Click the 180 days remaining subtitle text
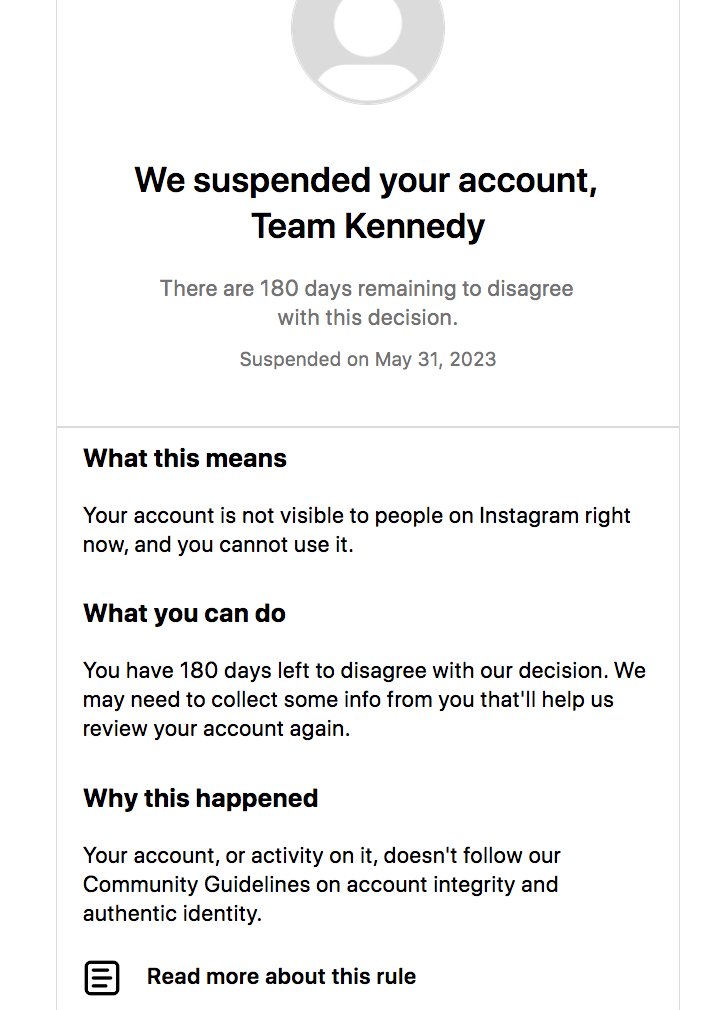The image size is (728, 1010). [x=367, y=303]
